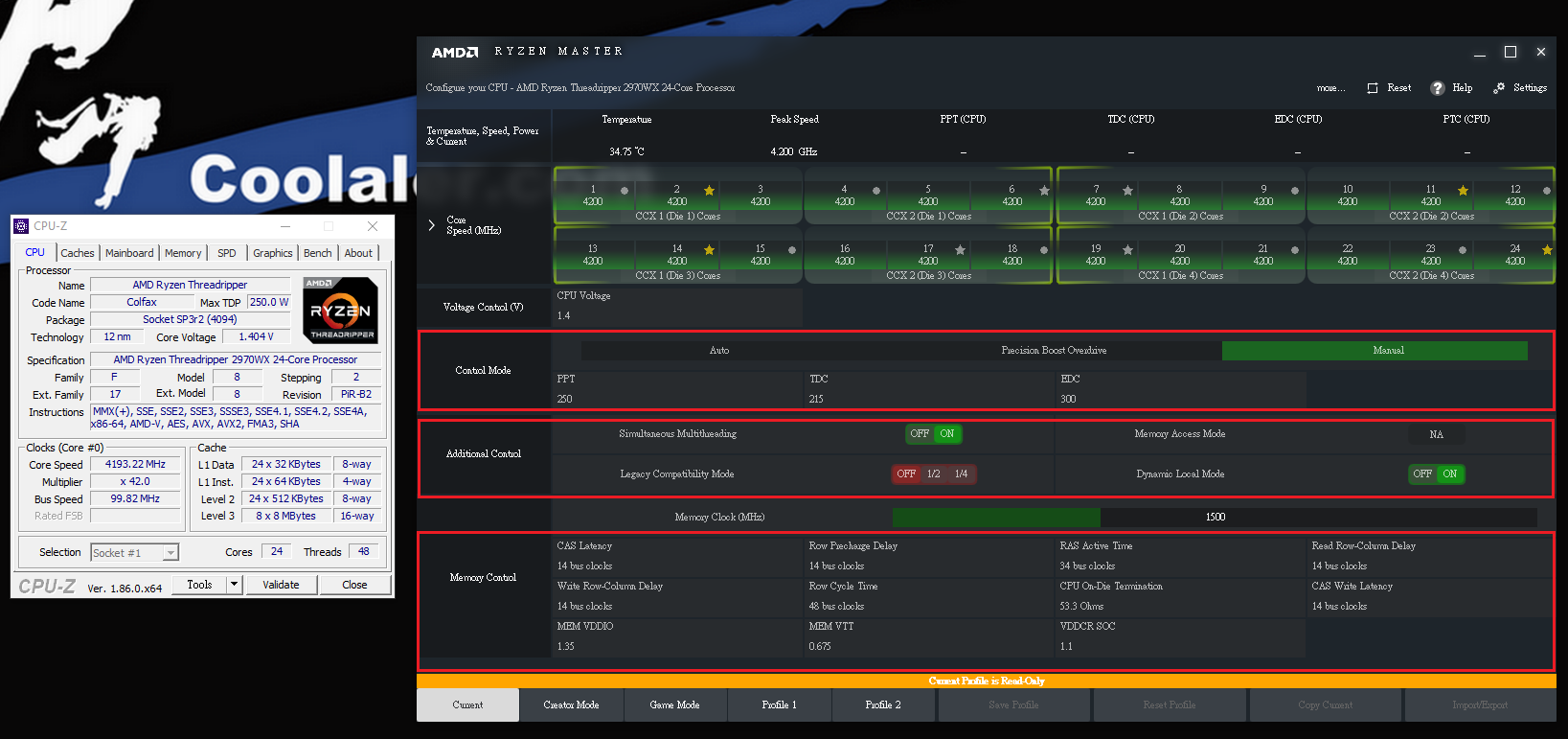Open the SPD tab in CPU-Z
This screenshot has height=739, width=1568.
click(x=227, y=253)
